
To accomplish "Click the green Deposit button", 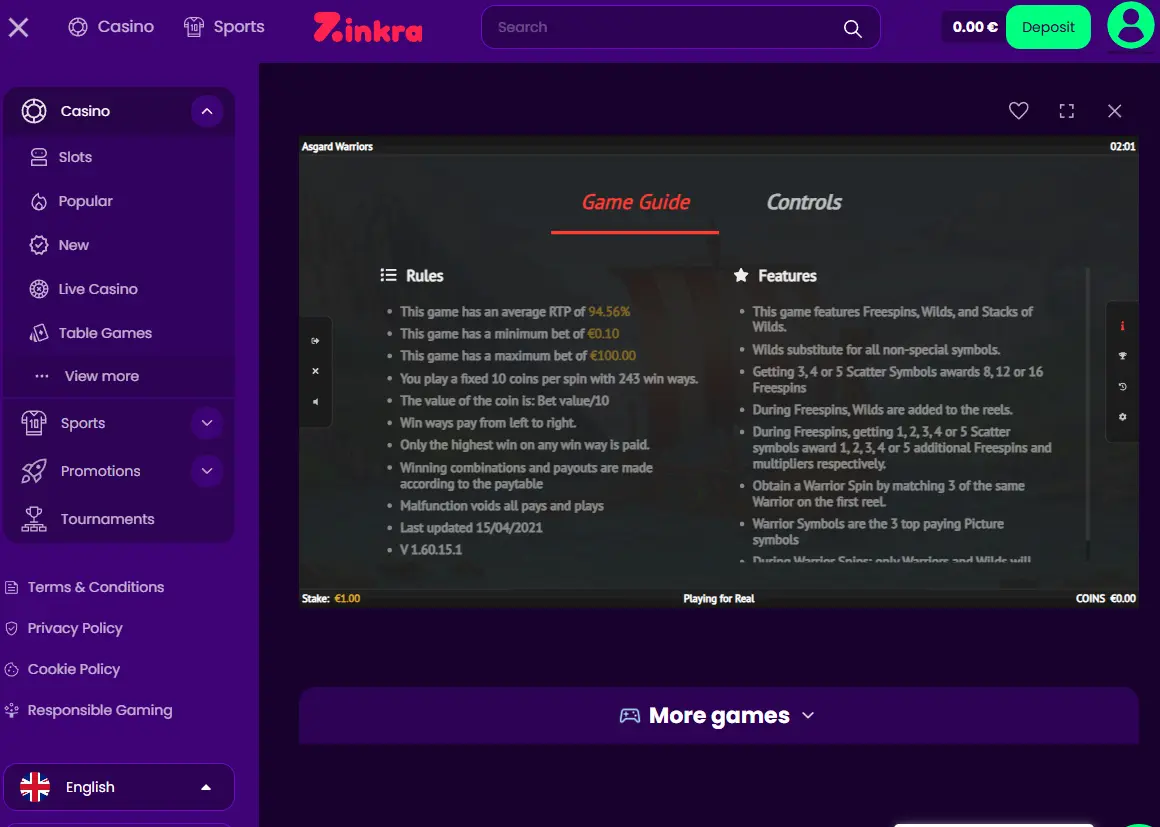I will pos(1048,27).
